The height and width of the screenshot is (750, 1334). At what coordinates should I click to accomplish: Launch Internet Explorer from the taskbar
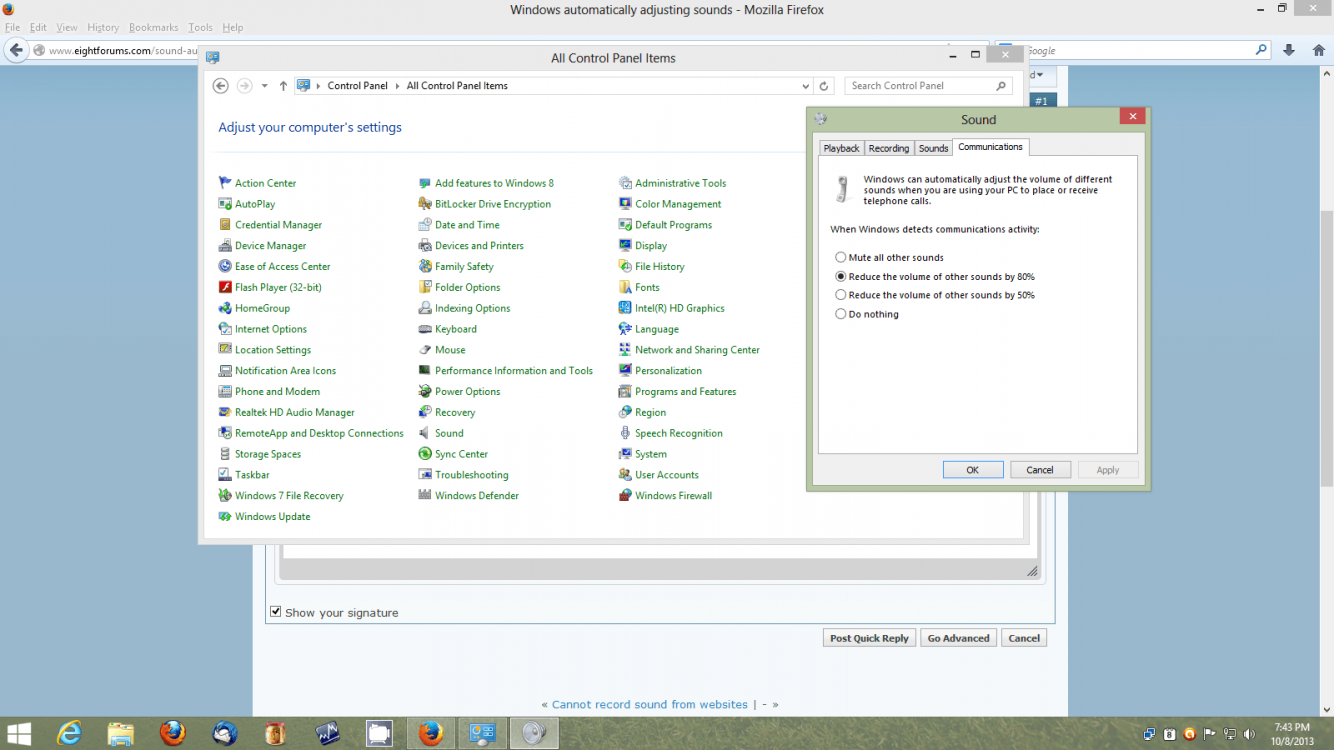click(x=69, y=733)
